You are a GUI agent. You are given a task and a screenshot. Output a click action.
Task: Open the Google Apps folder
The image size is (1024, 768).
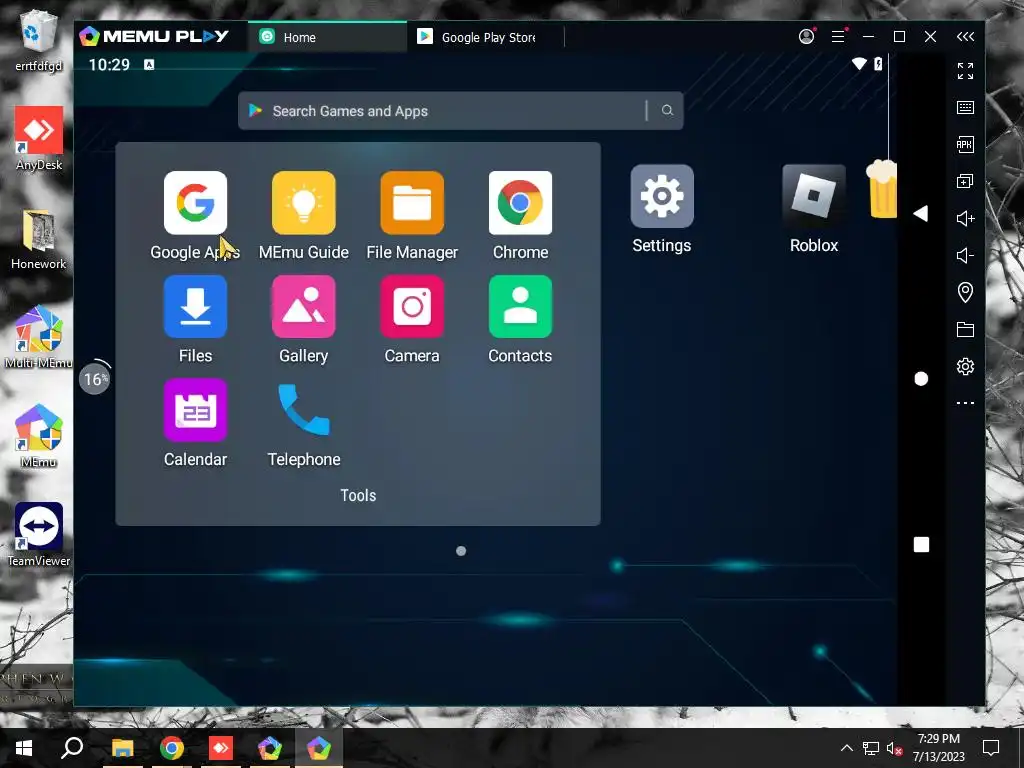coord(195,203)
